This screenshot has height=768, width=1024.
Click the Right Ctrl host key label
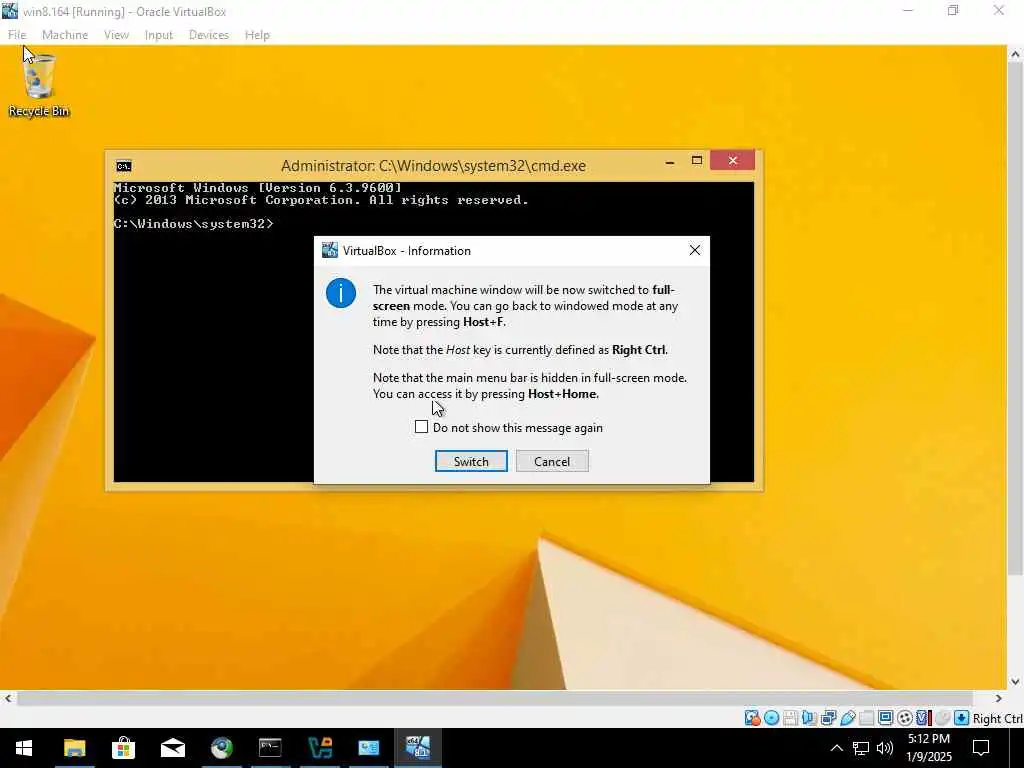coord(997,718)
